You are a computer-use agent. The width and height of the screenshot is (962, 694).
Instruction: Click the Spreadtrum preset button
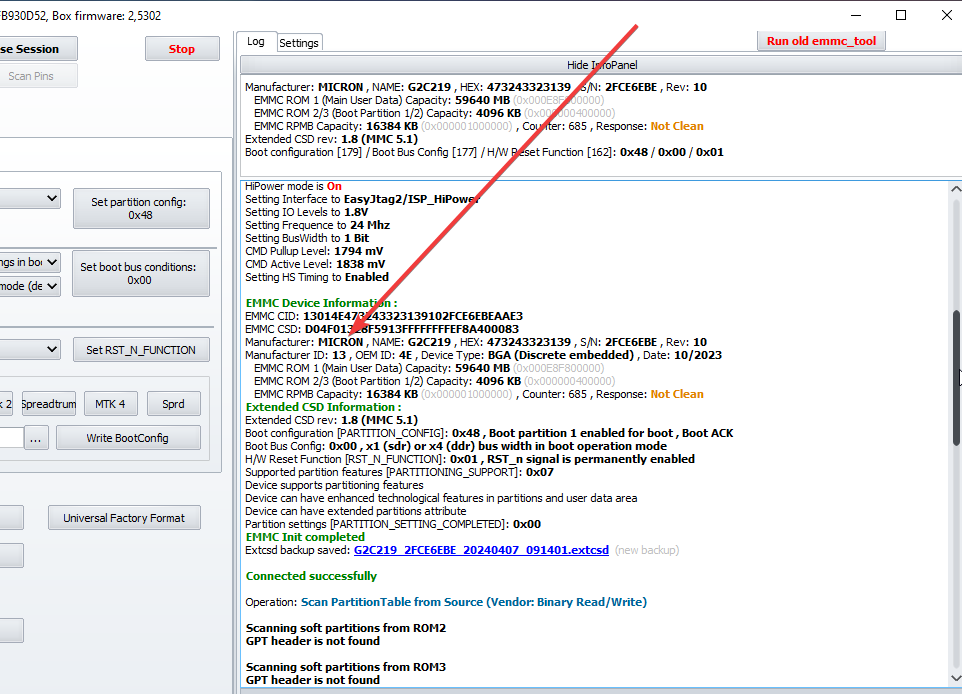click(x=49, y=404)
